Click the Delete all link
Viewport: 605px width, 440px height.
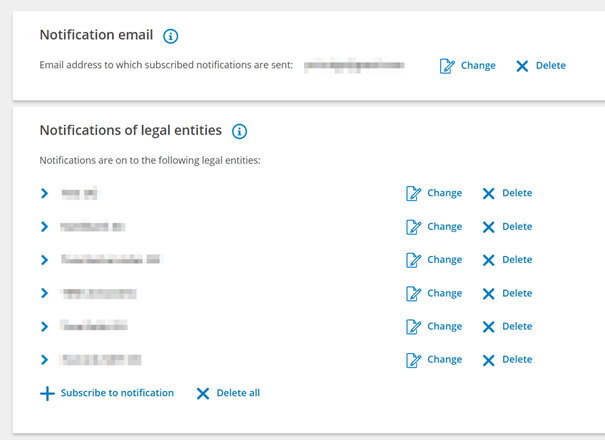tap(228, 393)
